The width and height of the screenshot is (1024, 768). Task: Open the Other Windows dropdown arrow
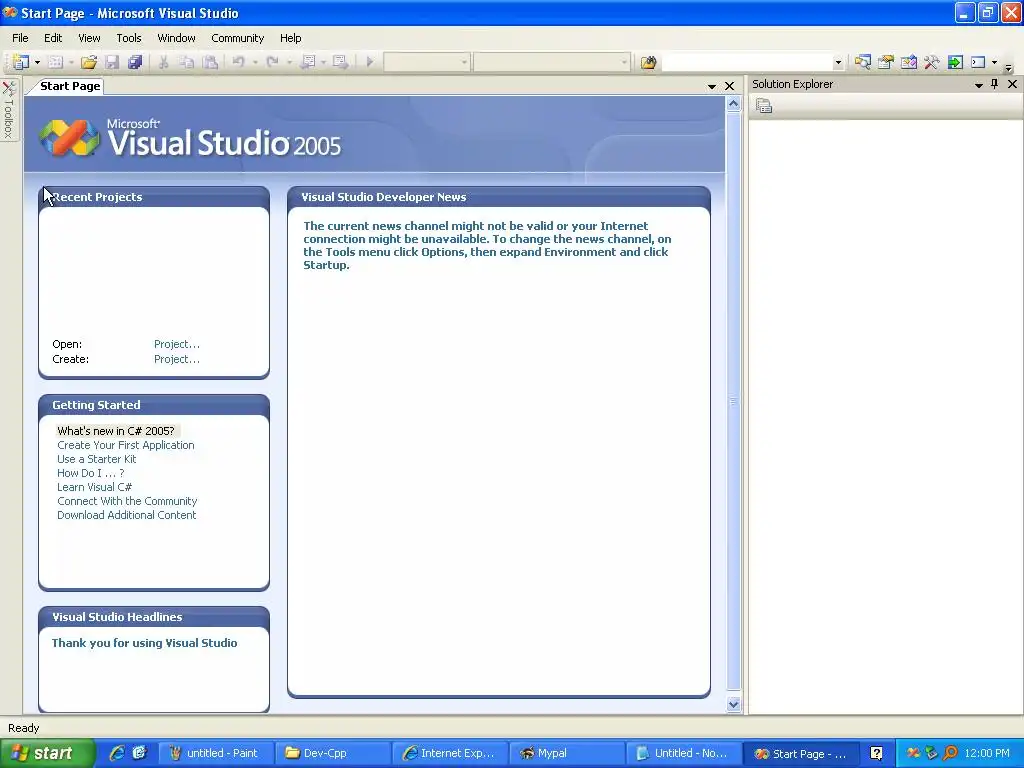[995, 63]
